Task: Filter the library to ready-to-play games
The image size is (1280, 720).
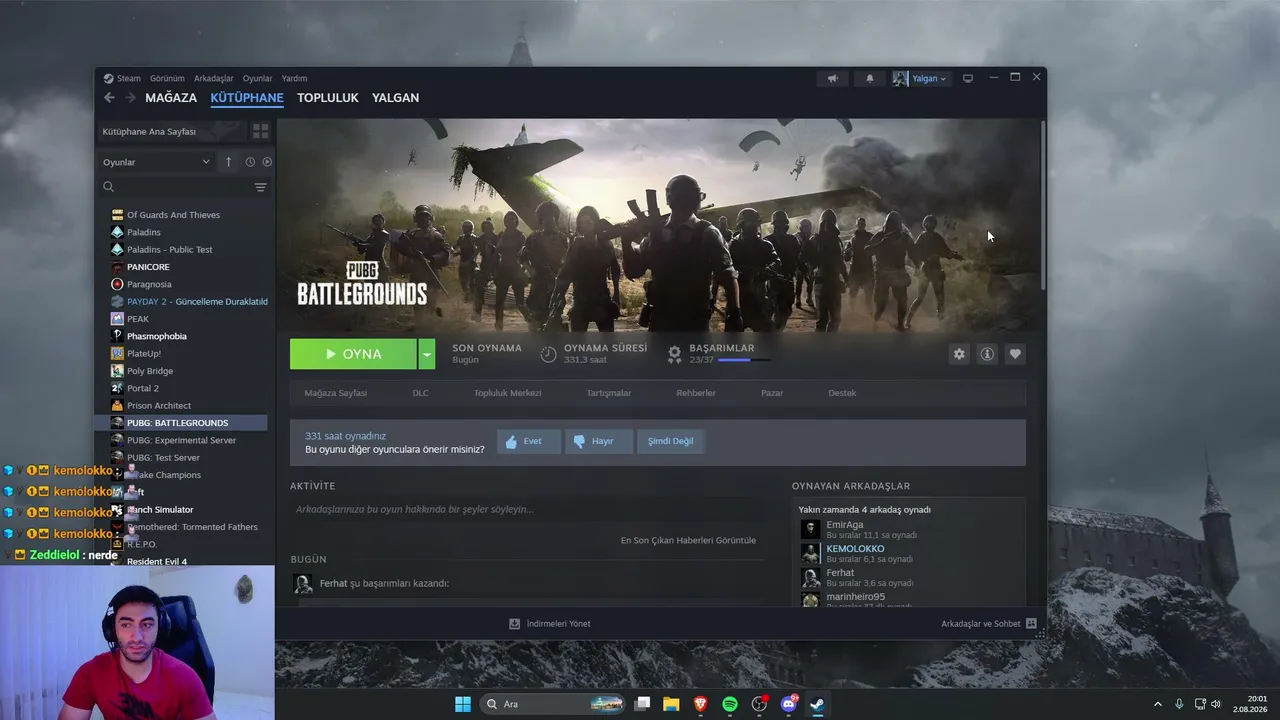Action: pos(267,162)
